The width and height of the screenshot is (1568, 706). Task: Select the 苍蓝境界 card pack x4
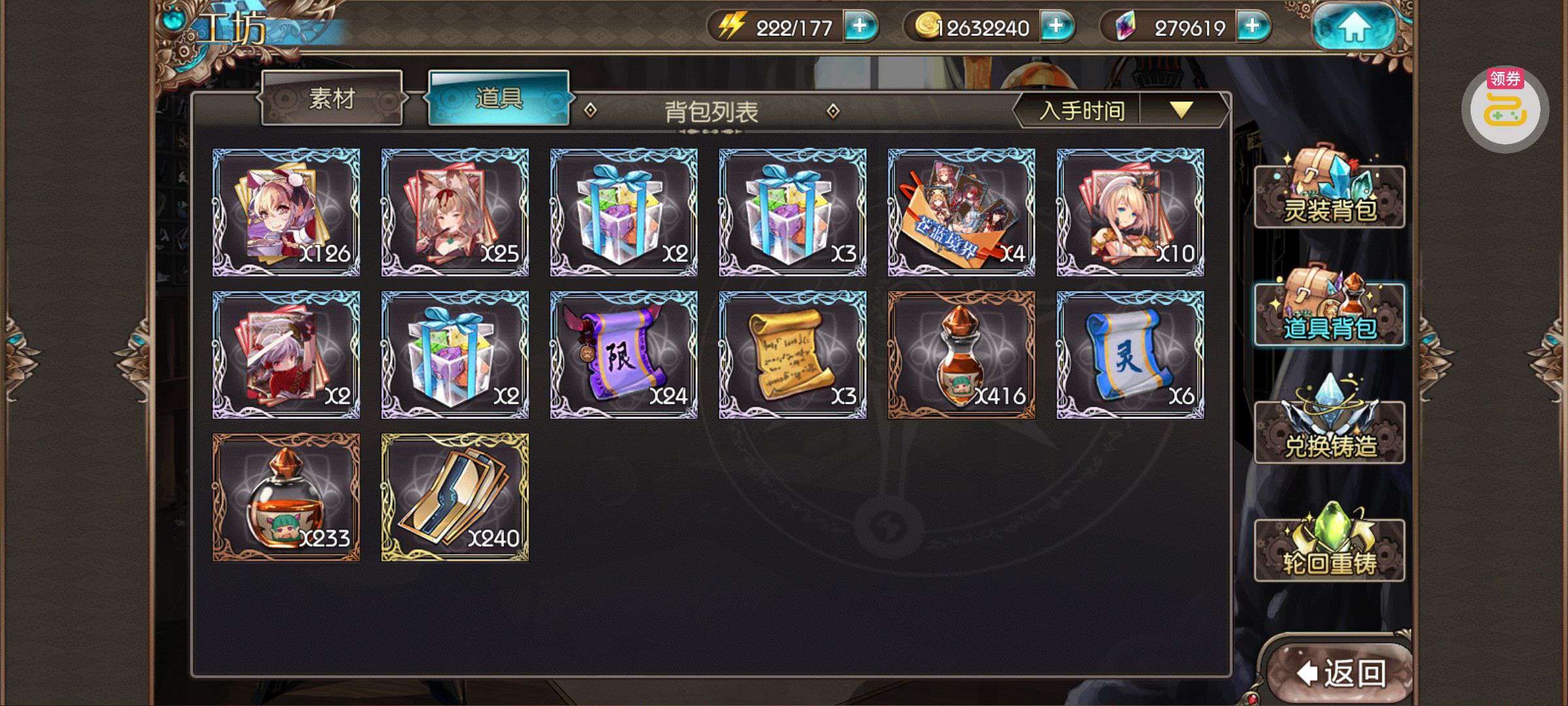(962, 212)
